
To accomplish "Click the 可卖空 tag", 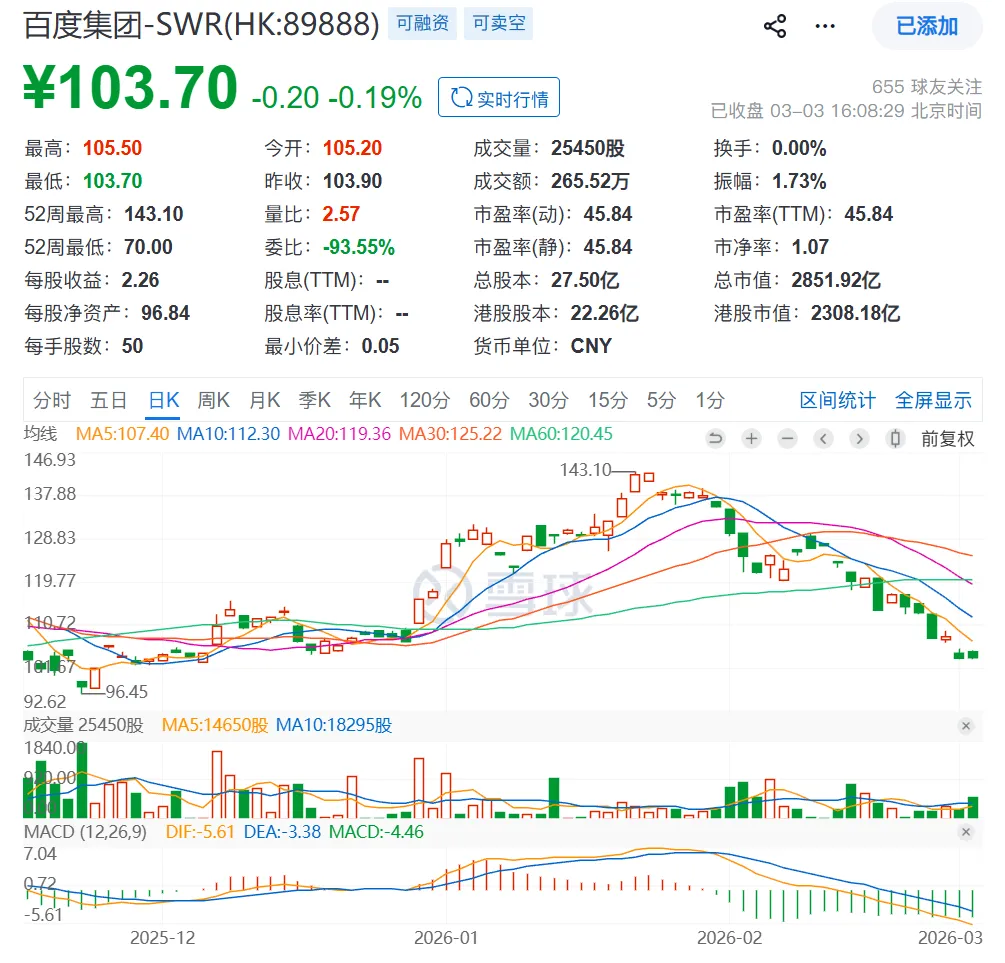I will pos(499,24).
